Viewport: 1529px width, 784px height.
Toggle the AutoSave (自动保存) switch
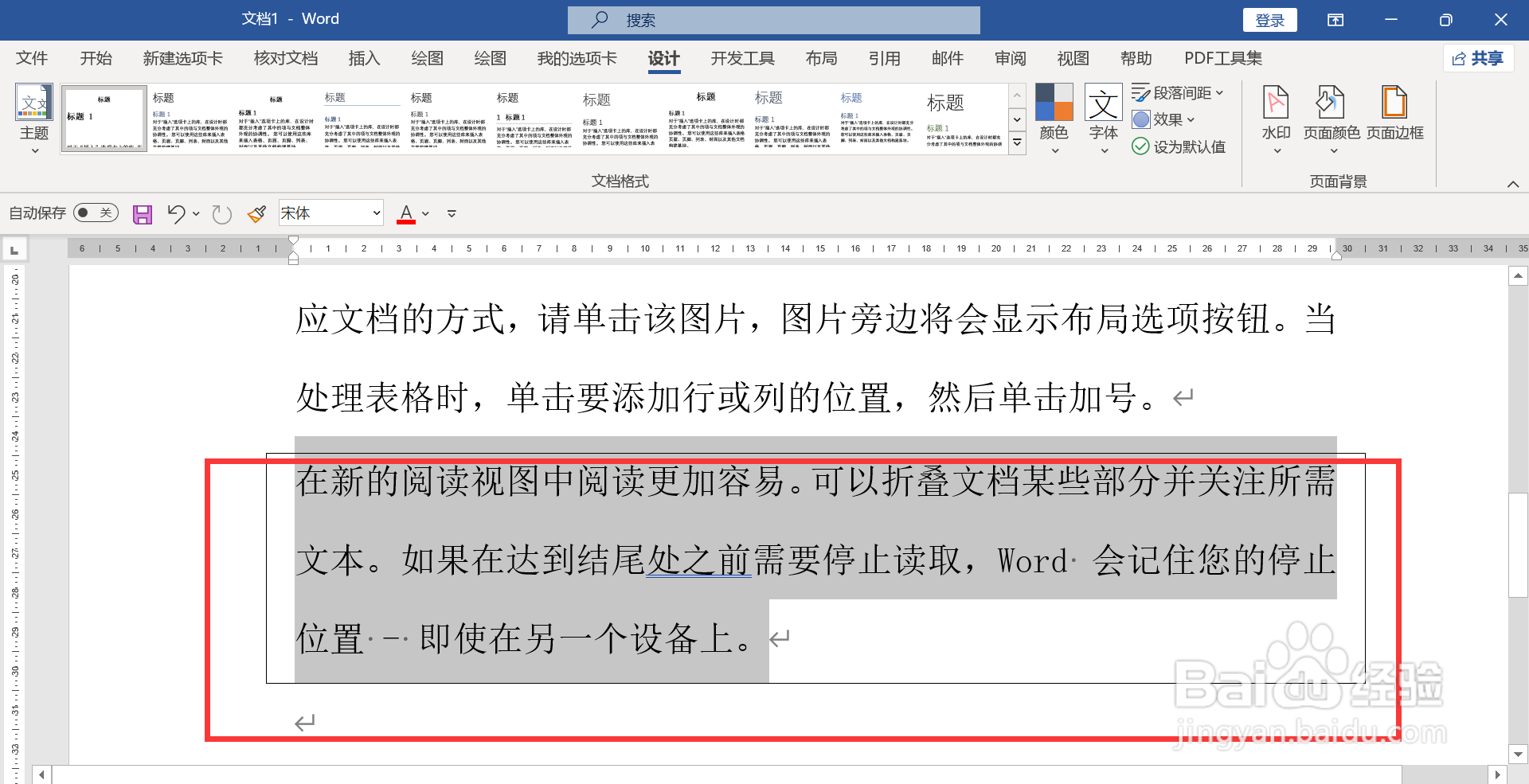(95, 213)
